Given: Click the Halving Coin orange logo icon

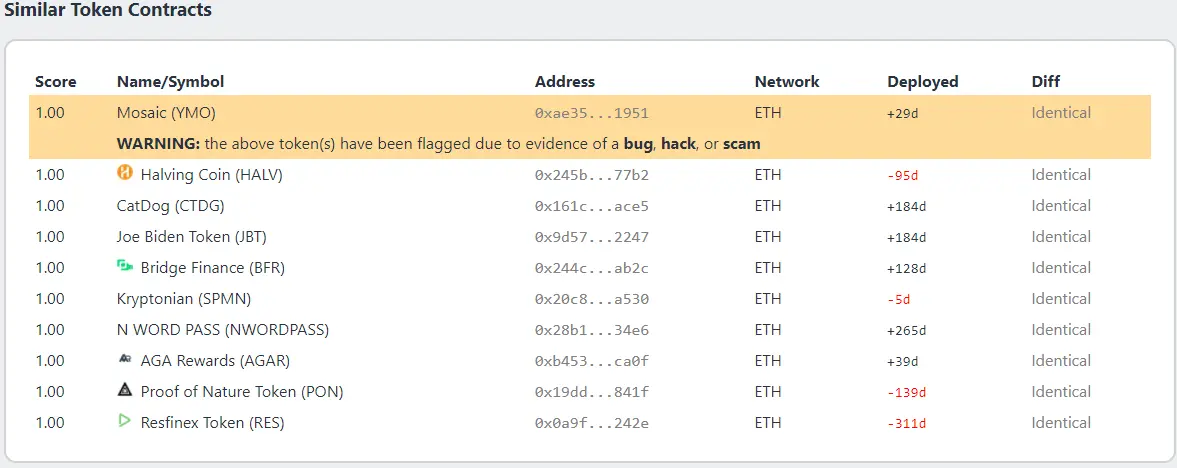Looking at the screenshot, I should (125, 174).
